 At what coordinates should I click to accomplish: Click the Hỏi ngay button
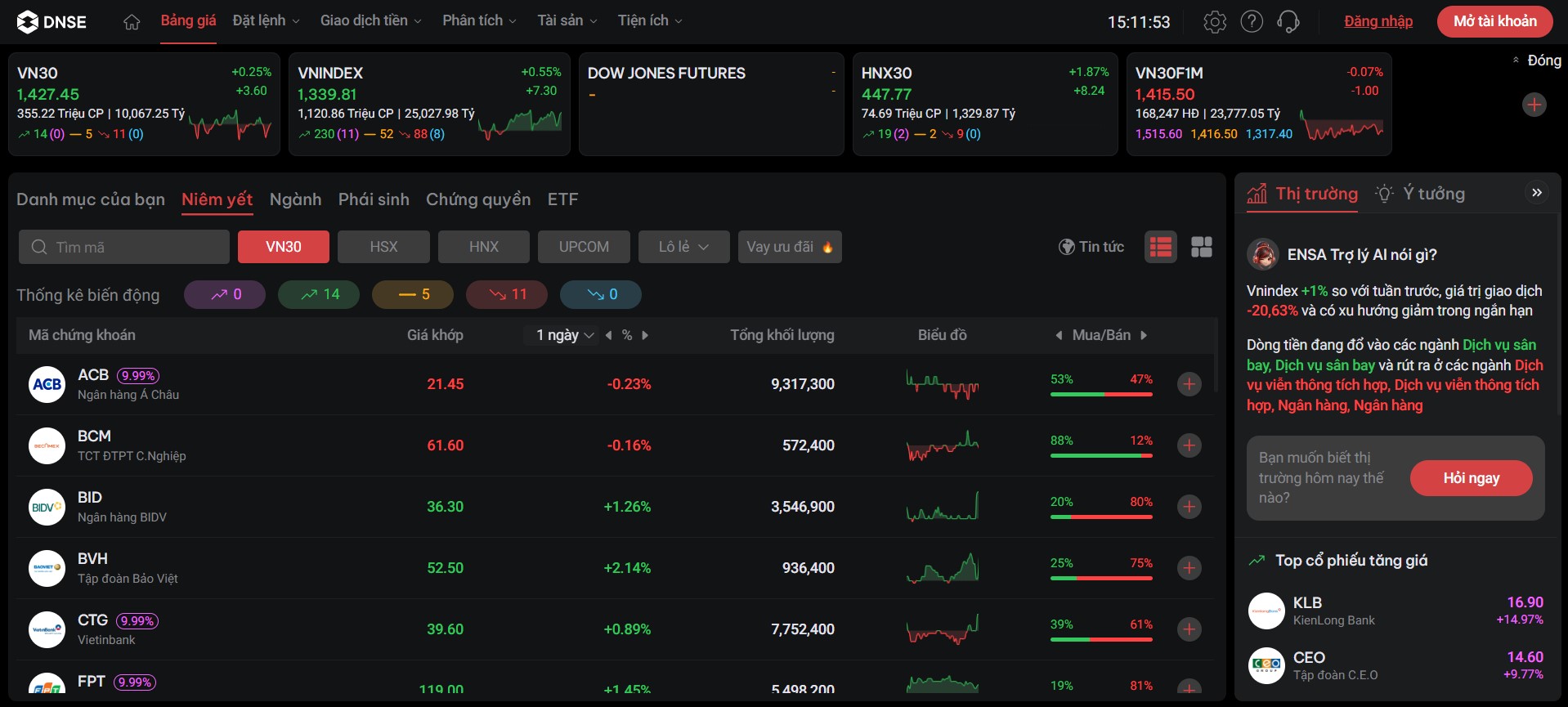[1472, 478]
